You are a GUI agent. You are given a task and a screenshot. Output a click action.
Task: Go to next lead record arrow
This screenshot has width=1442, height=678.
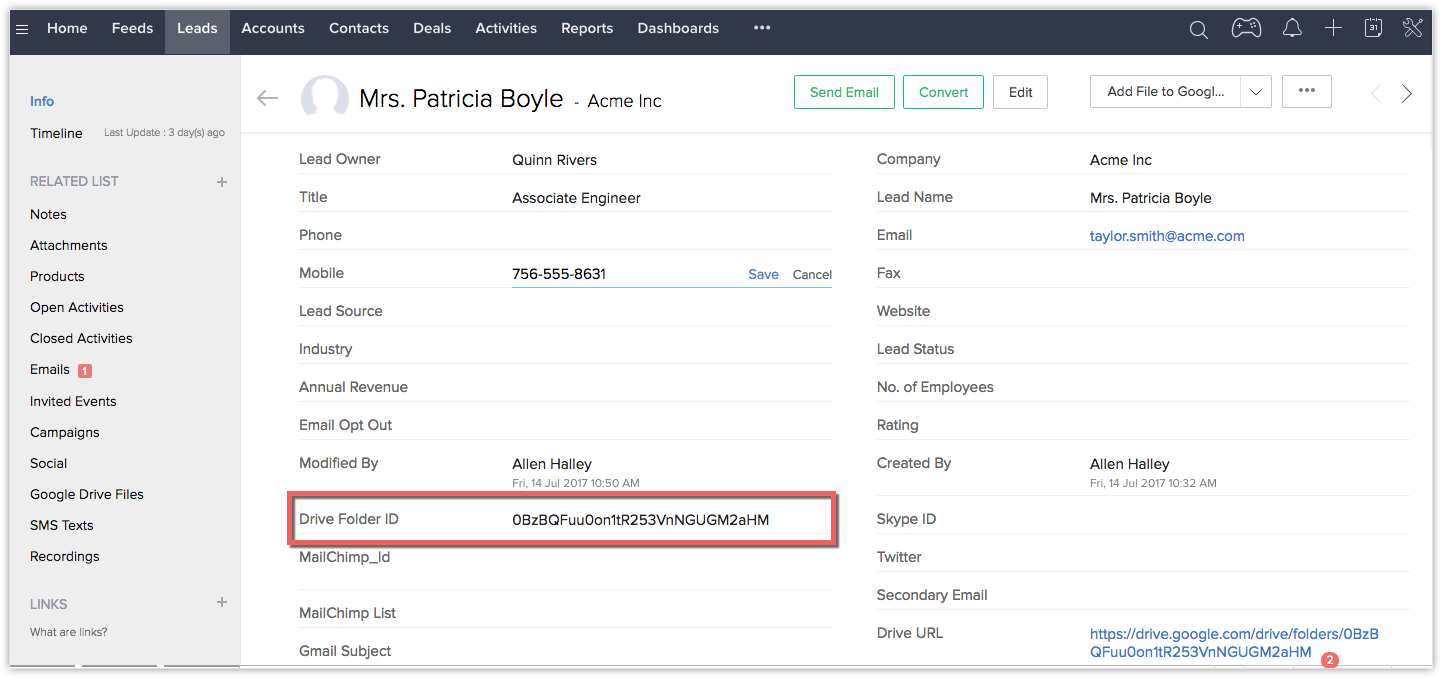tap(1406, 93)
